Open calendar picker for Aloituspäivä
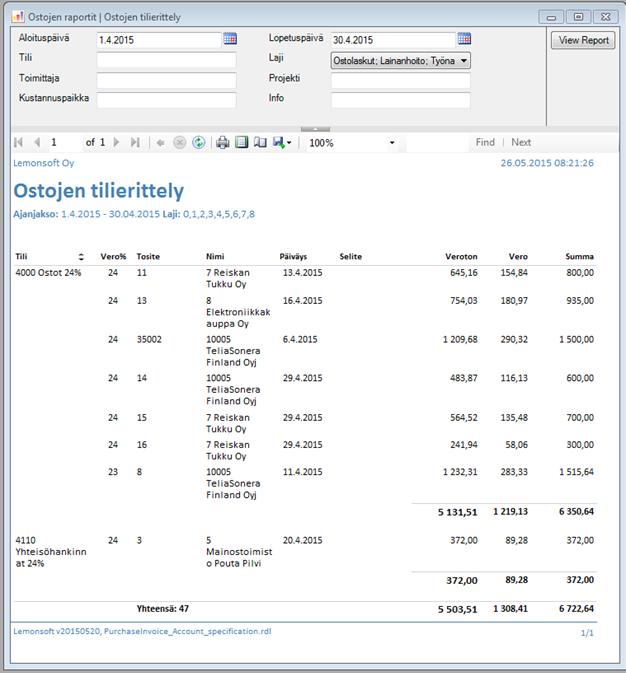This screenshot has width=626, height=673. click(x=230, y=39)
